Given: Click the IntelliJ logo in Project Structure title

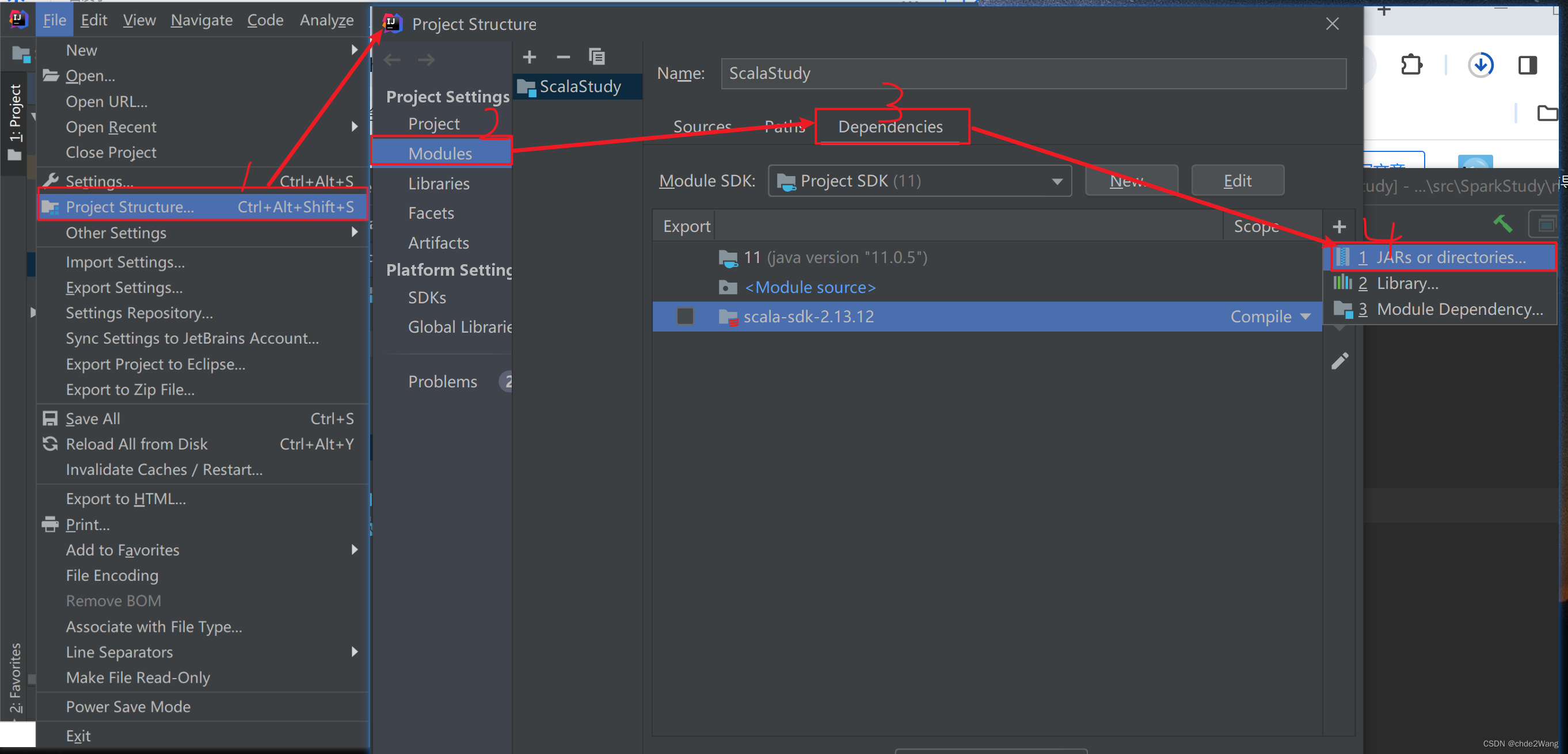Looking at the screenshot, I should pos(392,23).
